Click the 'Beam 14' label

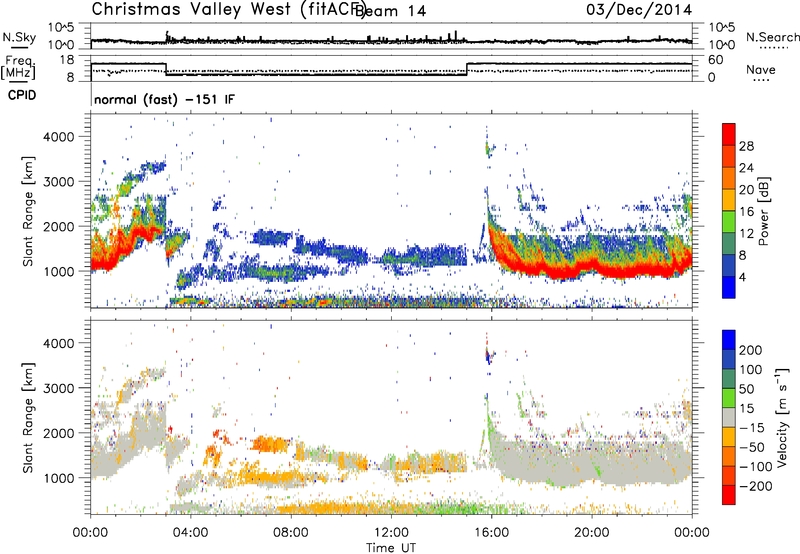pyautogui.click(x=392, y=11)
